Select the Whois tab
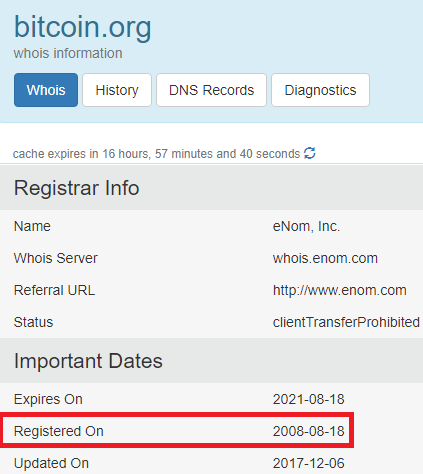423x474 pixels. [46, 90]
